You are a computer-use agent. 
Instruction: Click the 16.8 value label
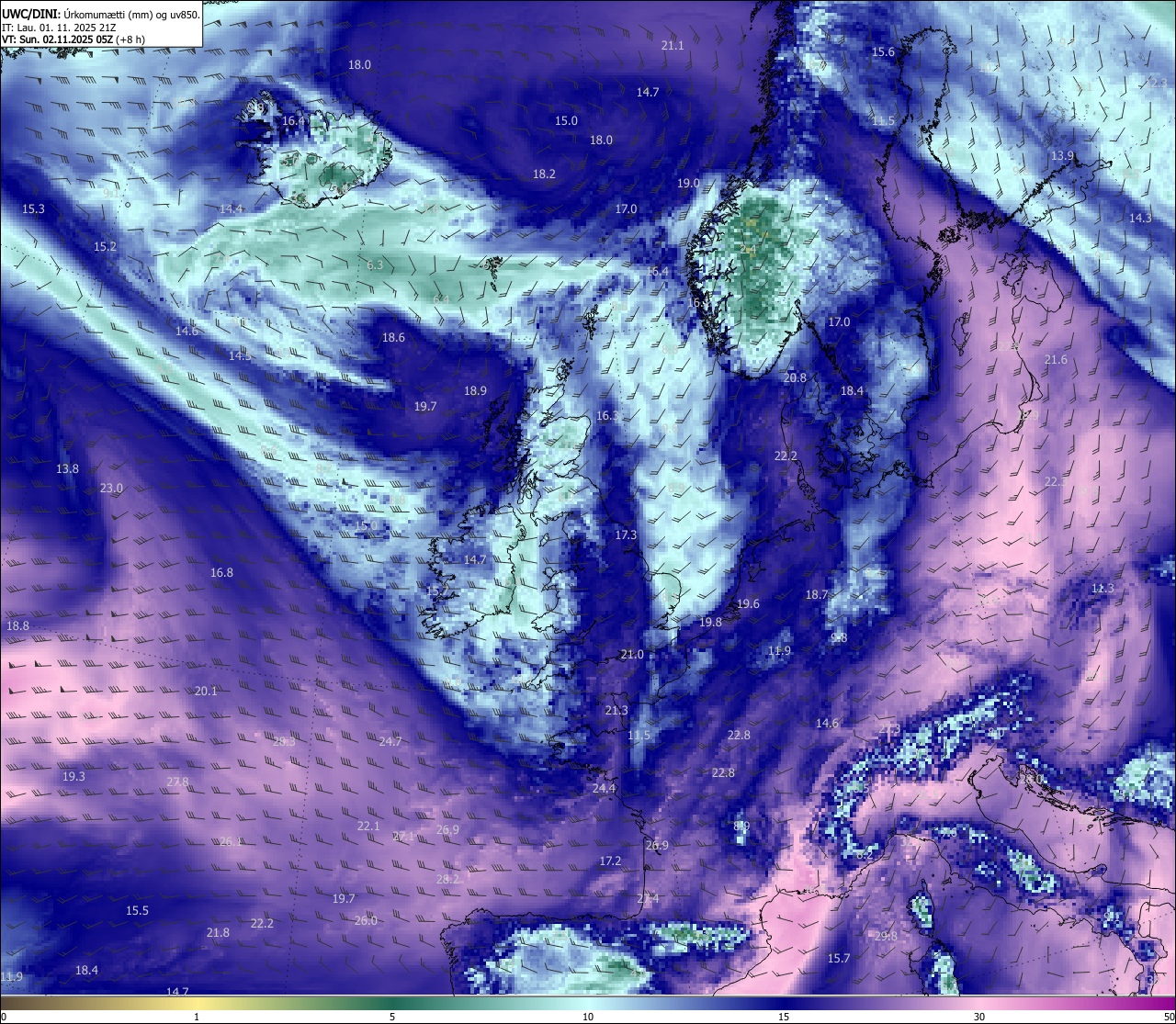(x=221, y=572)
